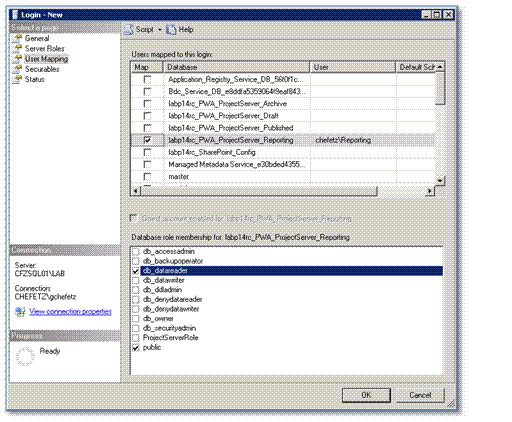The width and height of the screenshot is (512, 422).
Task: Click the Help toolbar button
Action: coord(180,30)
